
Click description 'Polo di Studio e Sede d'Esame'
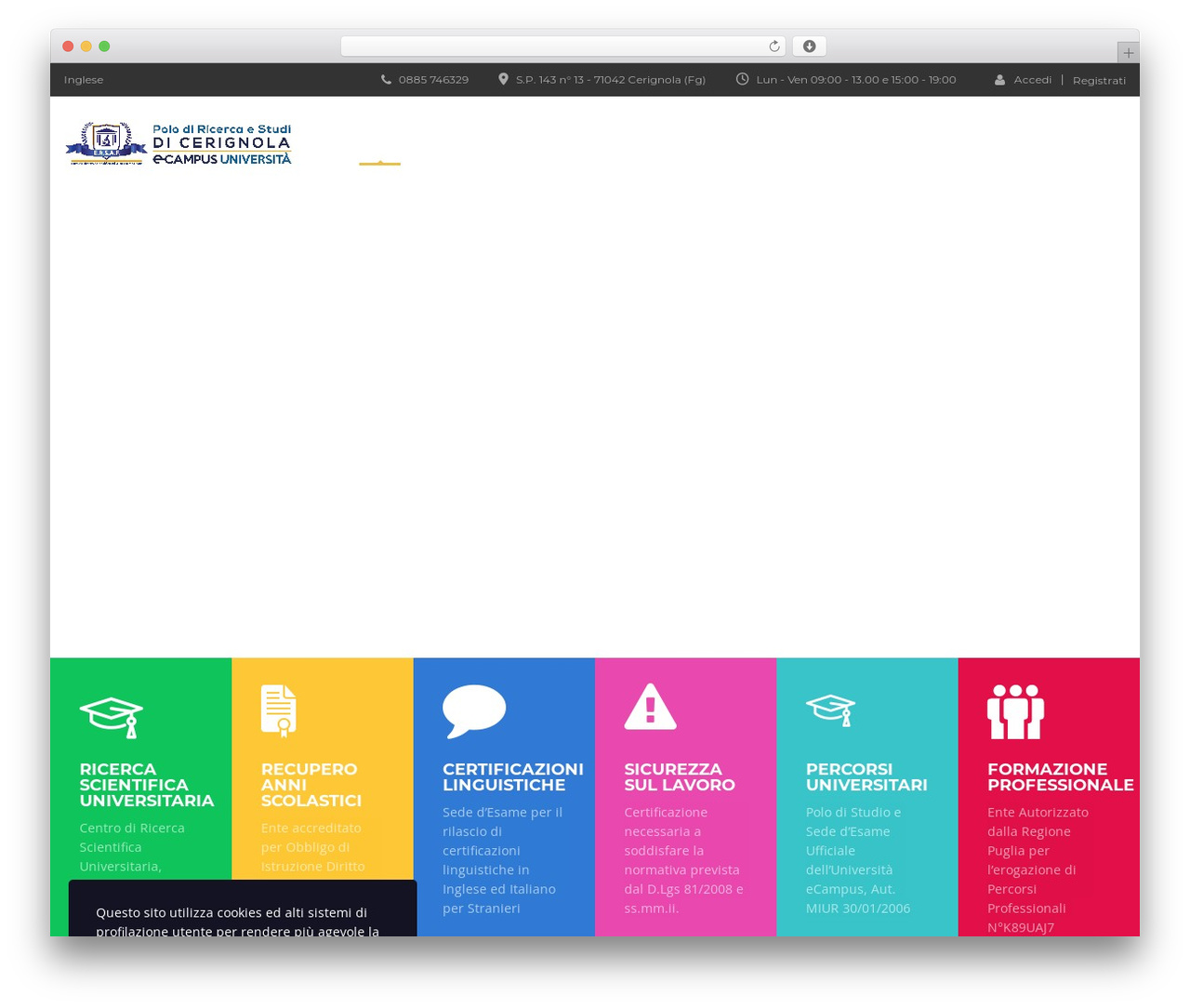[x=858, y=860]
